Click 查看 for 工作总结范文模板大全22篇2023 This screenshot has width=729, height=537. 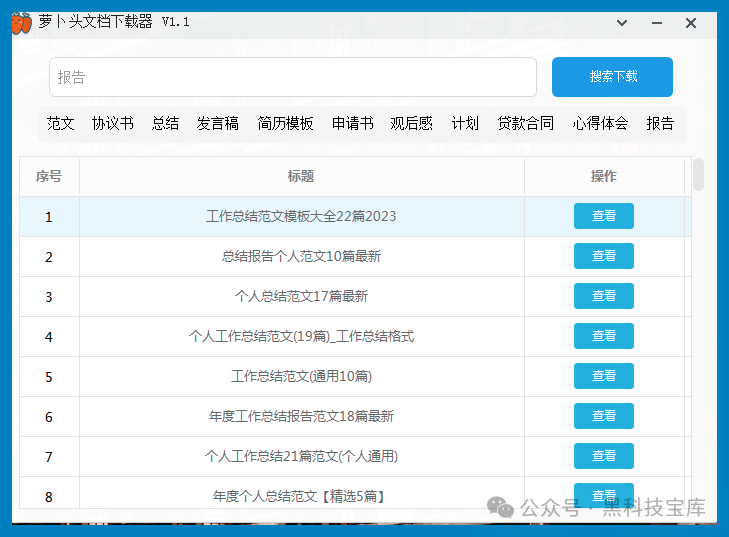603,216
